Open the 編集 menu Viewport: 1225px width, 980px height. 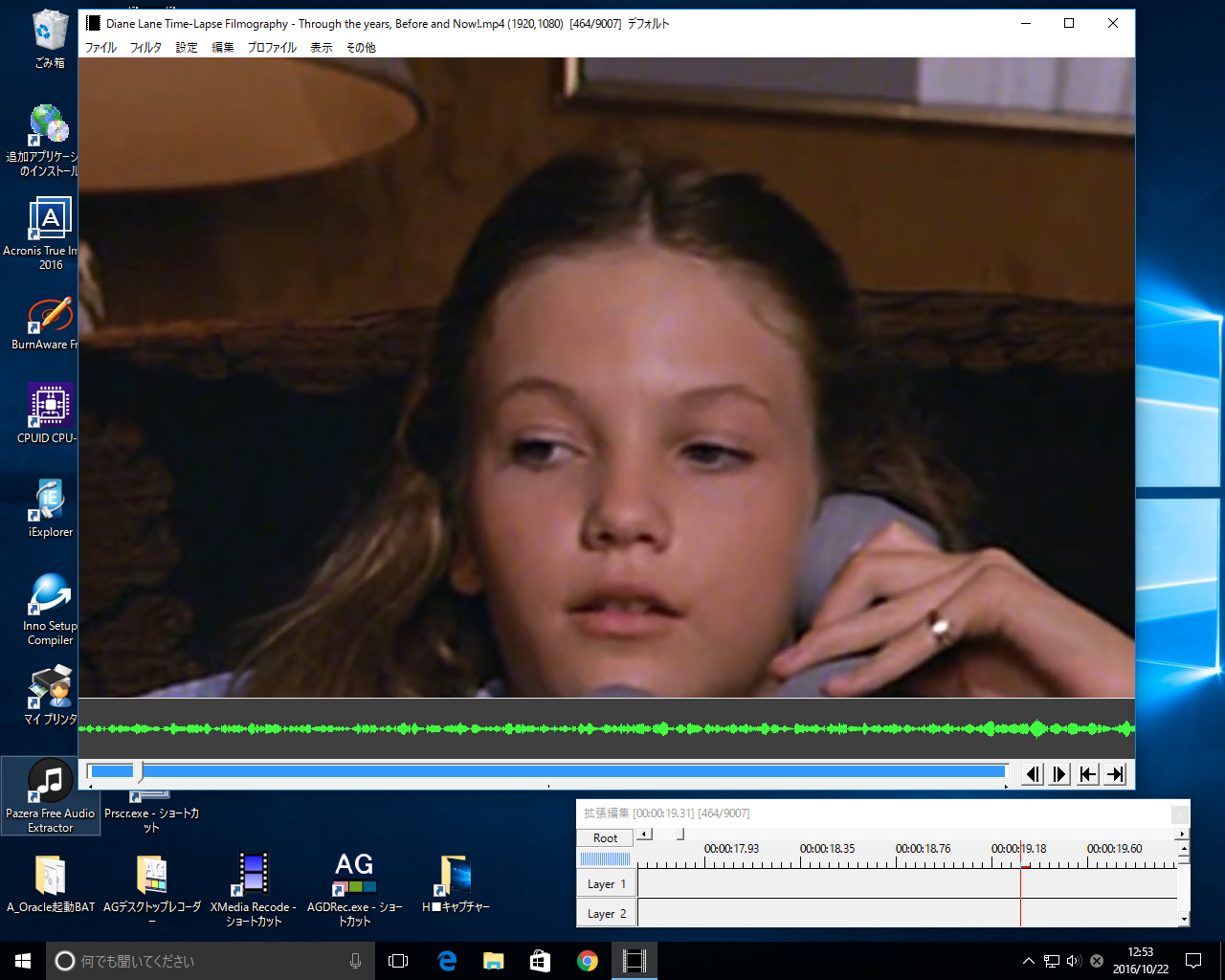click(x=223, y=47)
